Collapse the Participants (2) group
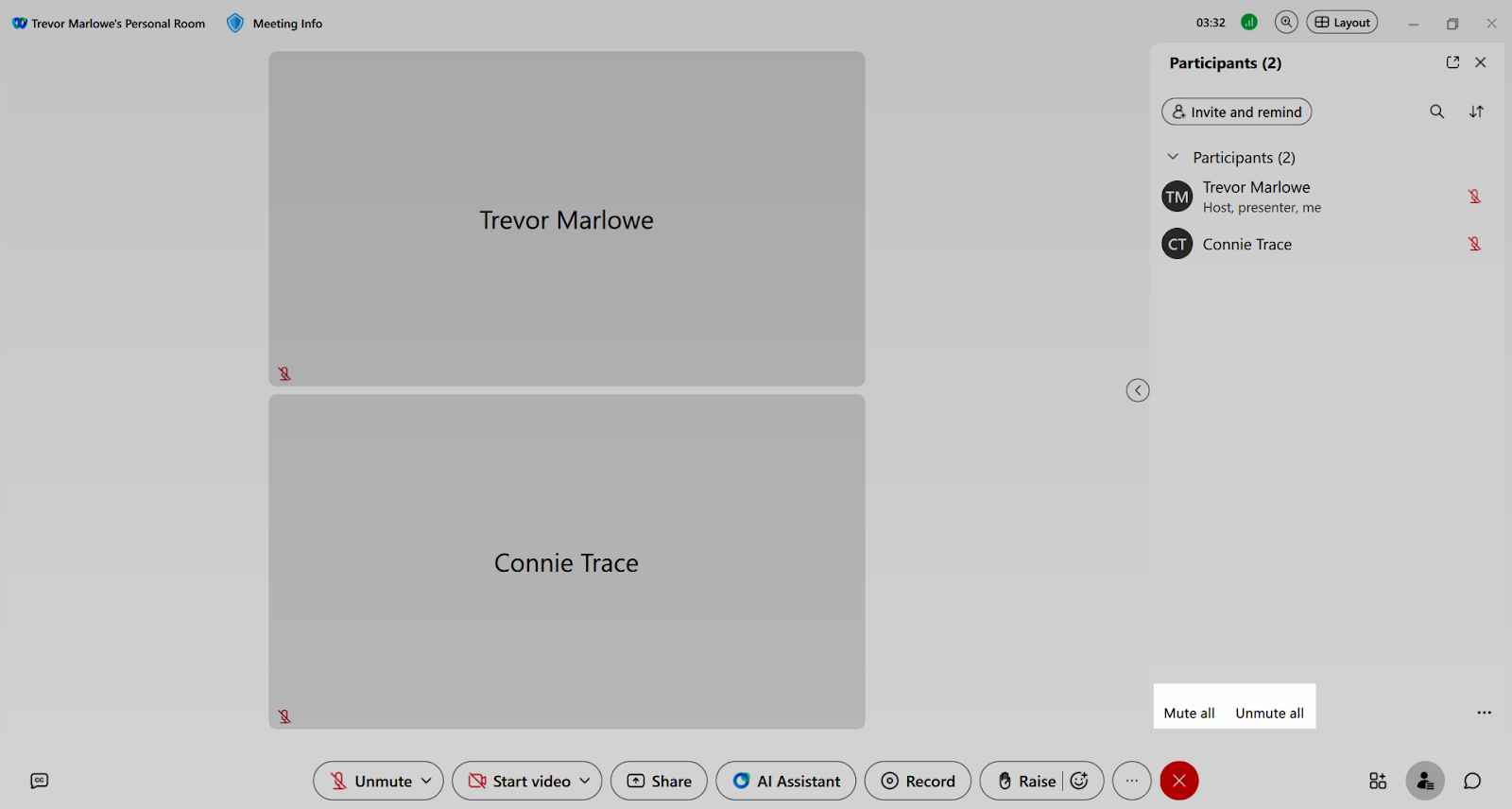 point(1173,157)
